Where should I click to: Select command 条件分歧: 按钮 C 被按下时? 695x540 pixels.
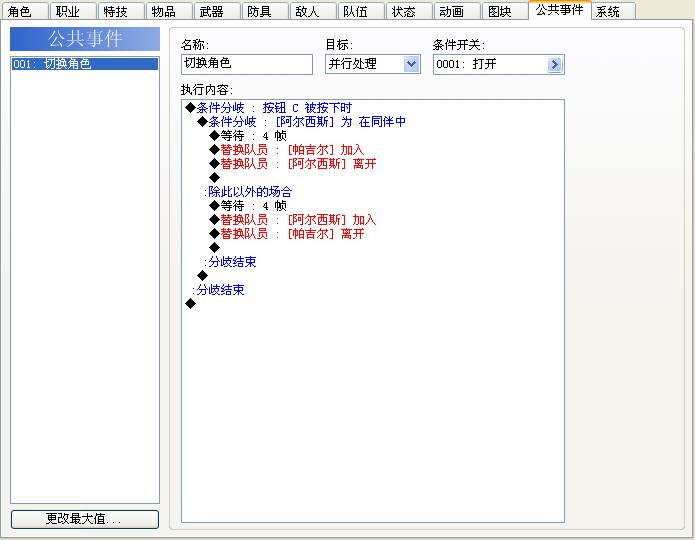(x=269, y=108)
